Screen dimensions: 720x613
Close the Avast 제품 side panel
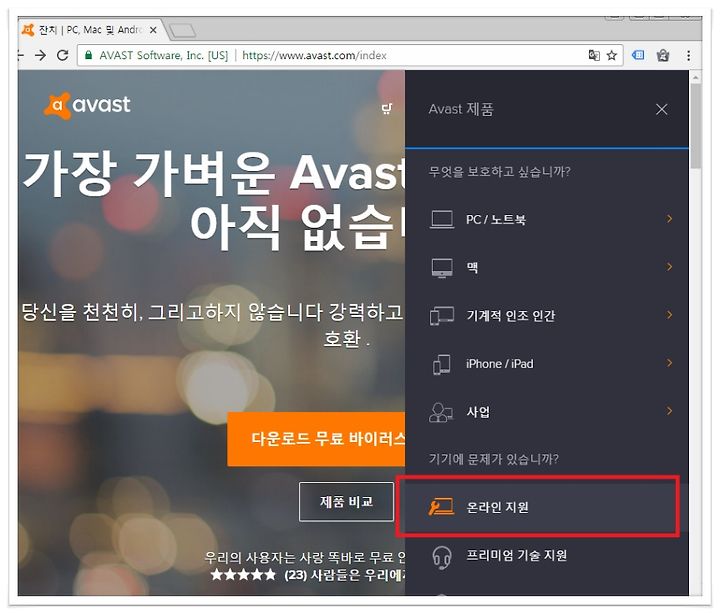coord(661,109)
